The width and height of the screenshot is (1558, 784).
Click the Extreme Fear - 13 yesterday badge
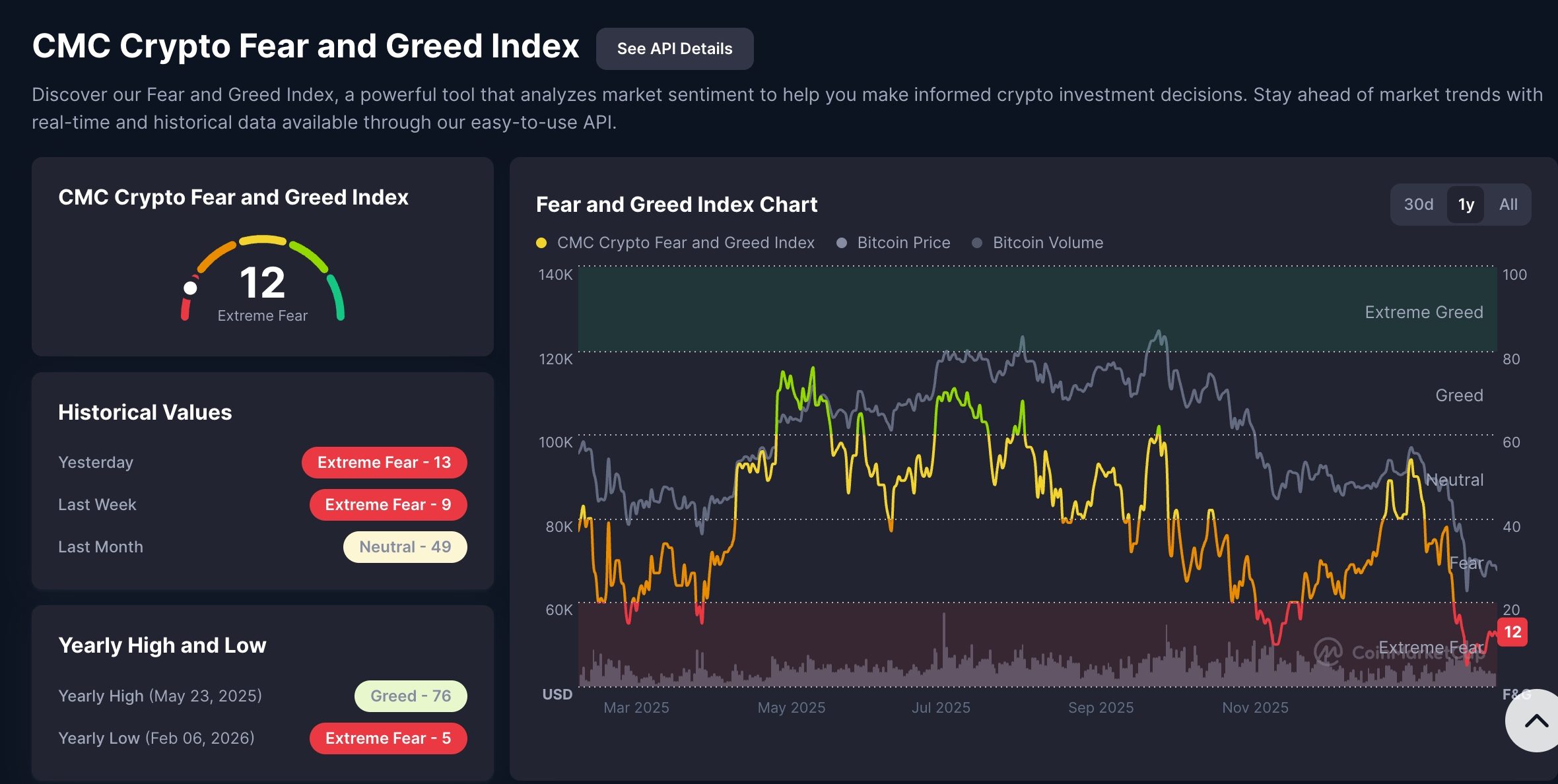point(384,463)
